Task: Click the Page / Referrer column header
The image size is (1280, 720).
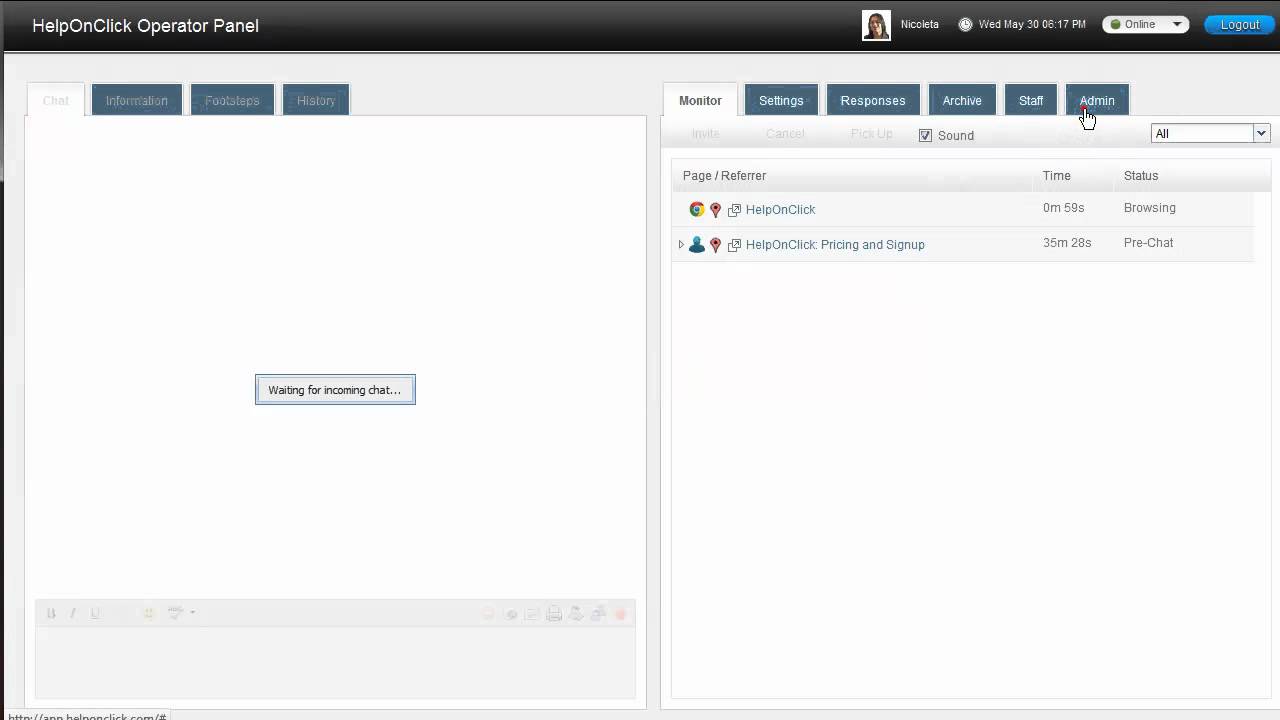Action: [x=724, y=176]
